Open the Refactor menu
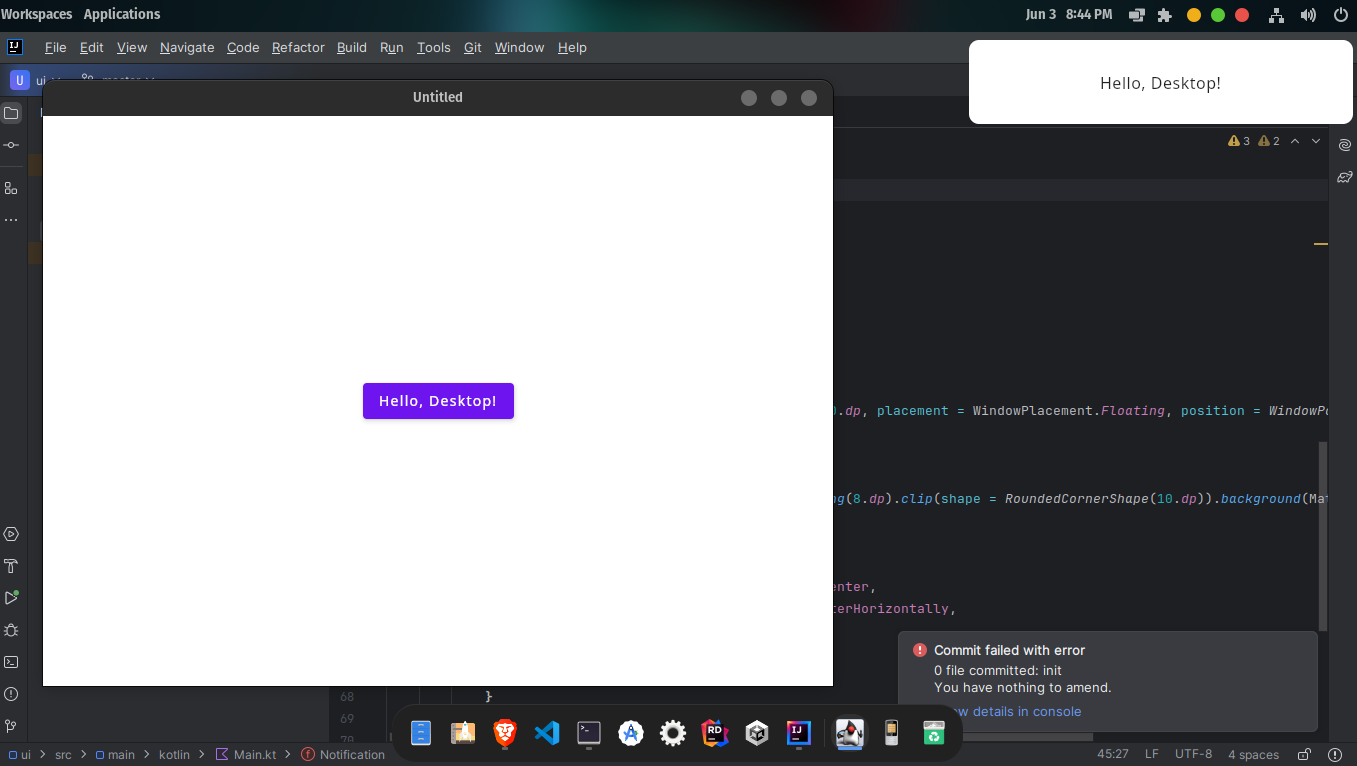The image size is (1357, 766). point(298,47)
